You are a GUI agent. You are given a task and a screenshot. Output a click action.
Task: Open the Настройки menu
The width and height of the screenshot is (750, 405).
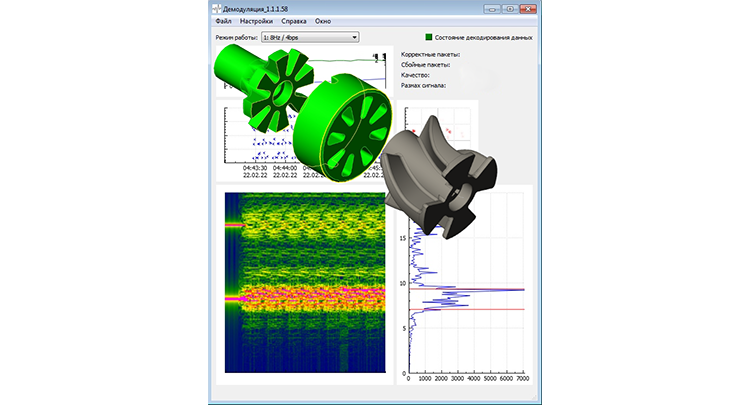coord(255,21)
